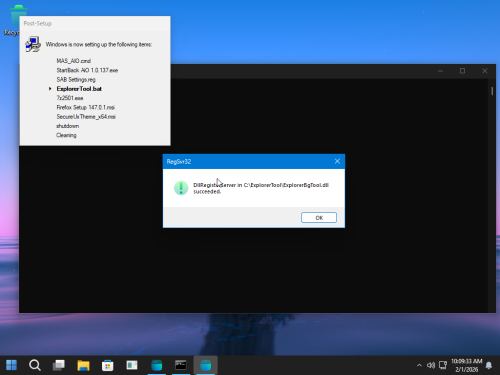Switch to the highlighted active teal taskbar icon
This screenshot has height=375, width=500.
click(x=205, y=365)
